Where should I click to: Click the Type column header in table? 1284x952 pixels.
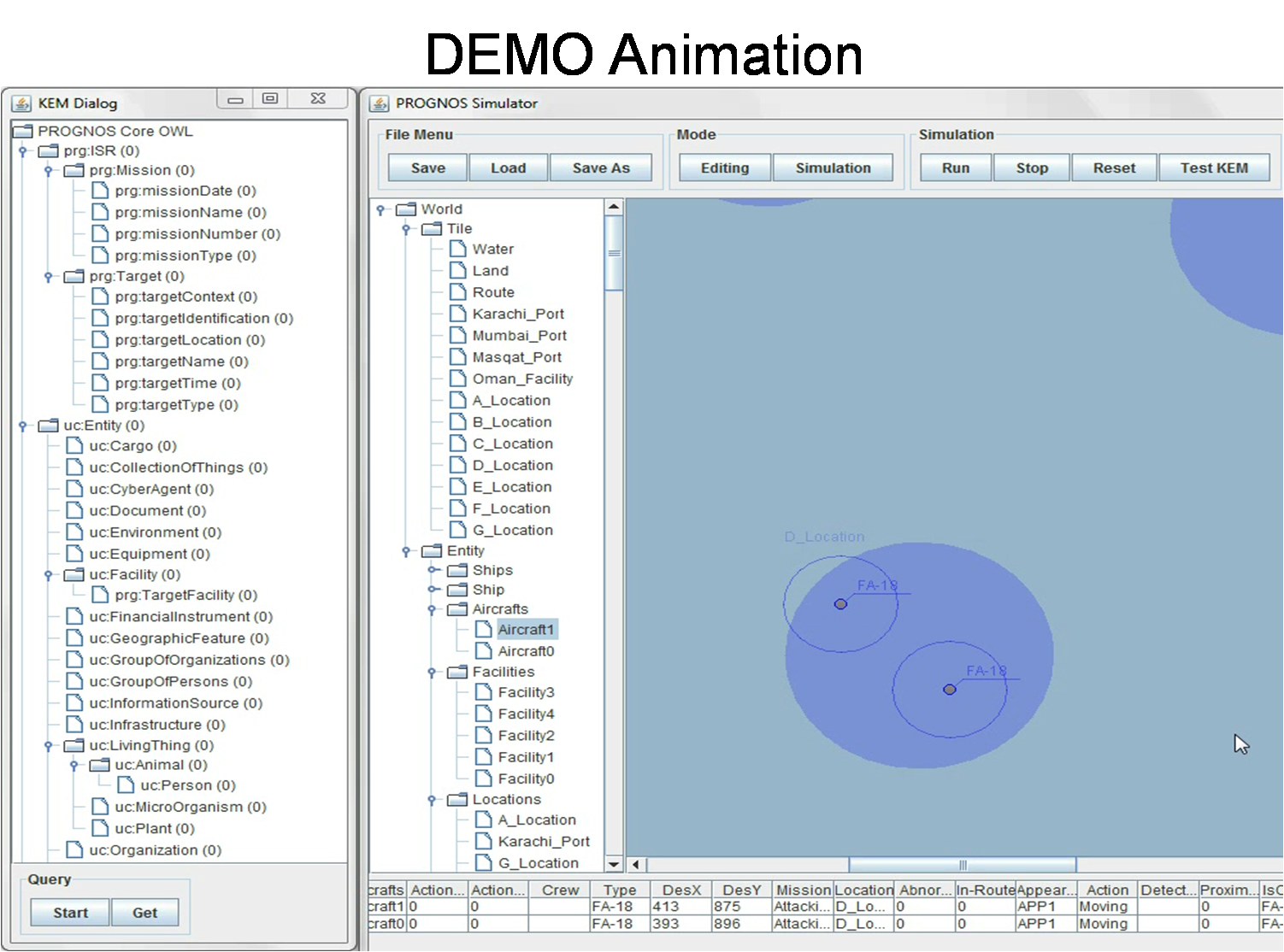pyautogui.click(x=620, y=890)
